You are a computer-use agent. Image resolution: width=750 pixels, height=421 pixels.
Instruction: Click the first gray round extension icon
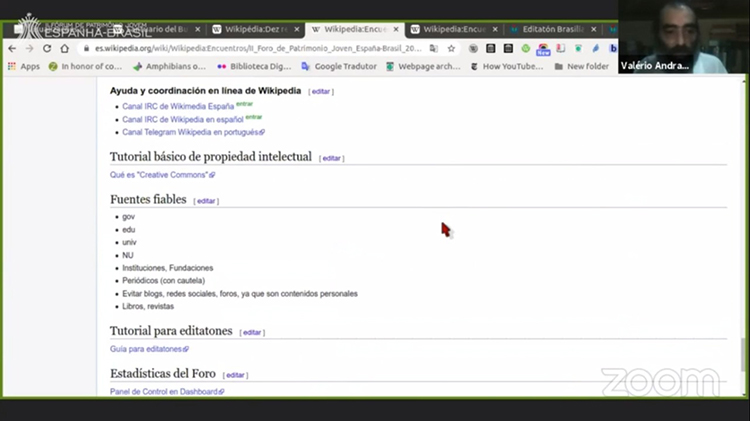tap(473, 48)
